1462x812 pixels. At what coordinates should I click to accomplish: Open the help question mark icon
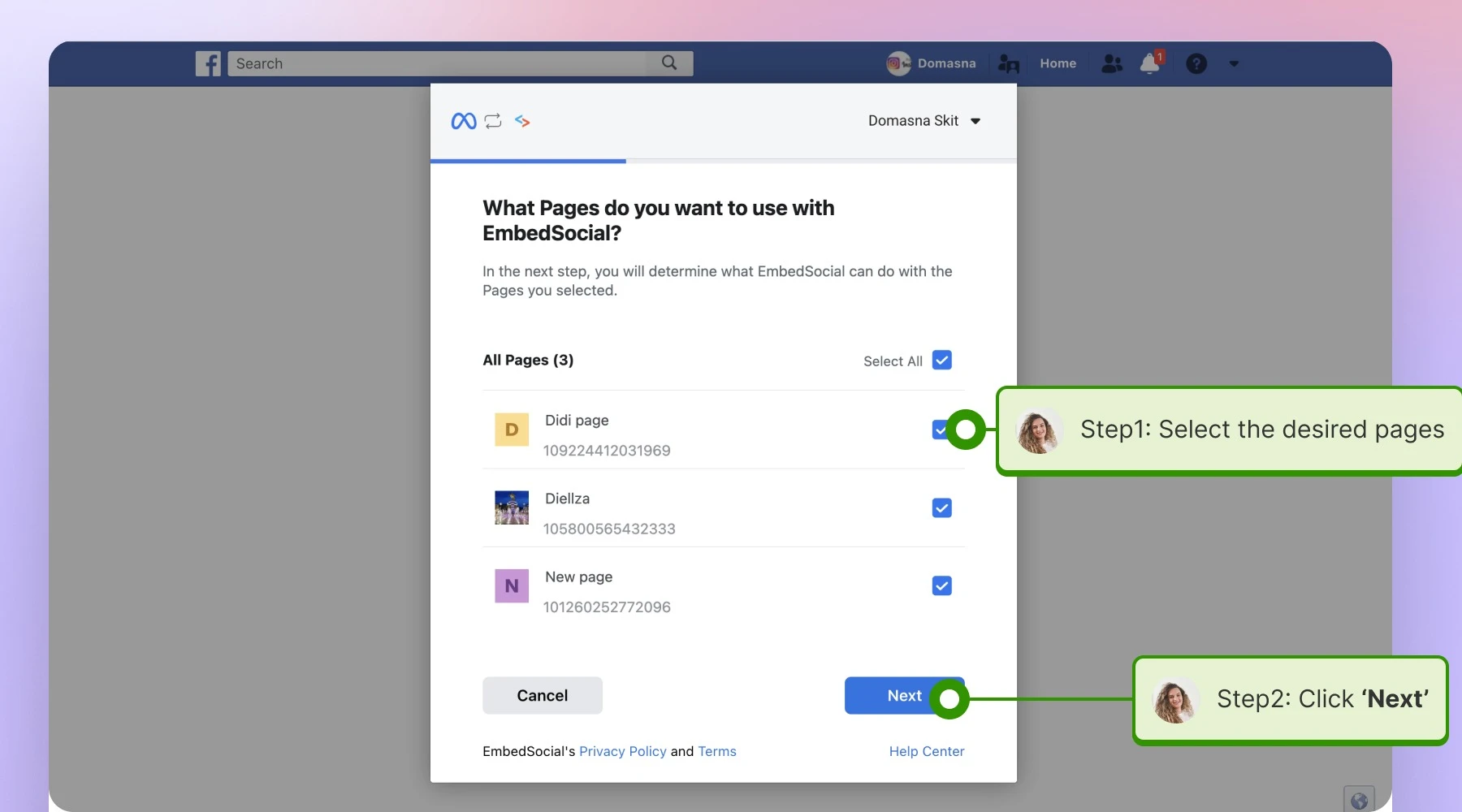coord(1196,63)
